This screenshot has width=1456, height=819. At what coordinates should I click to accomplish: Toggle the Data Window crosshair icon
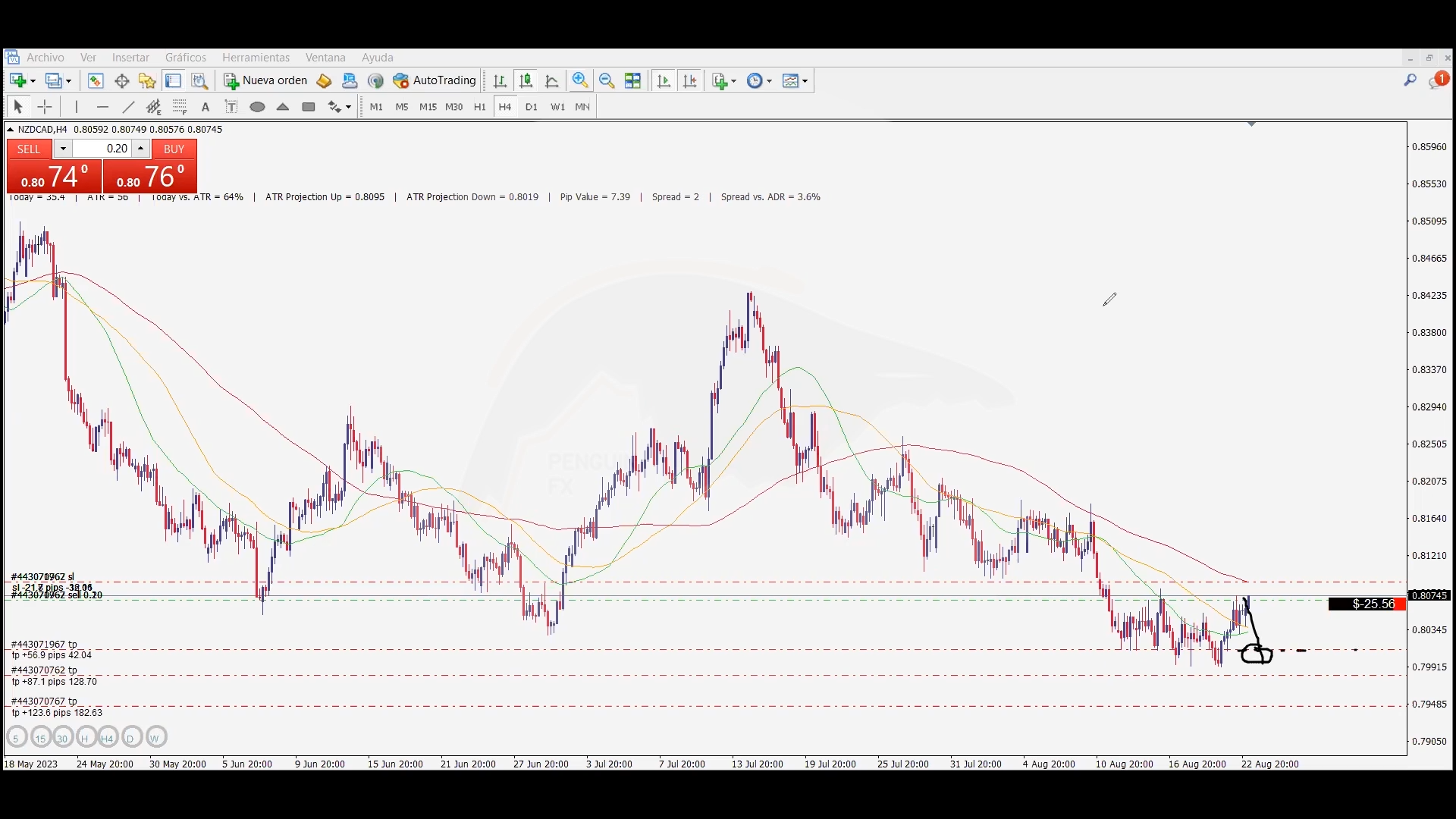(x=121, y=80)
